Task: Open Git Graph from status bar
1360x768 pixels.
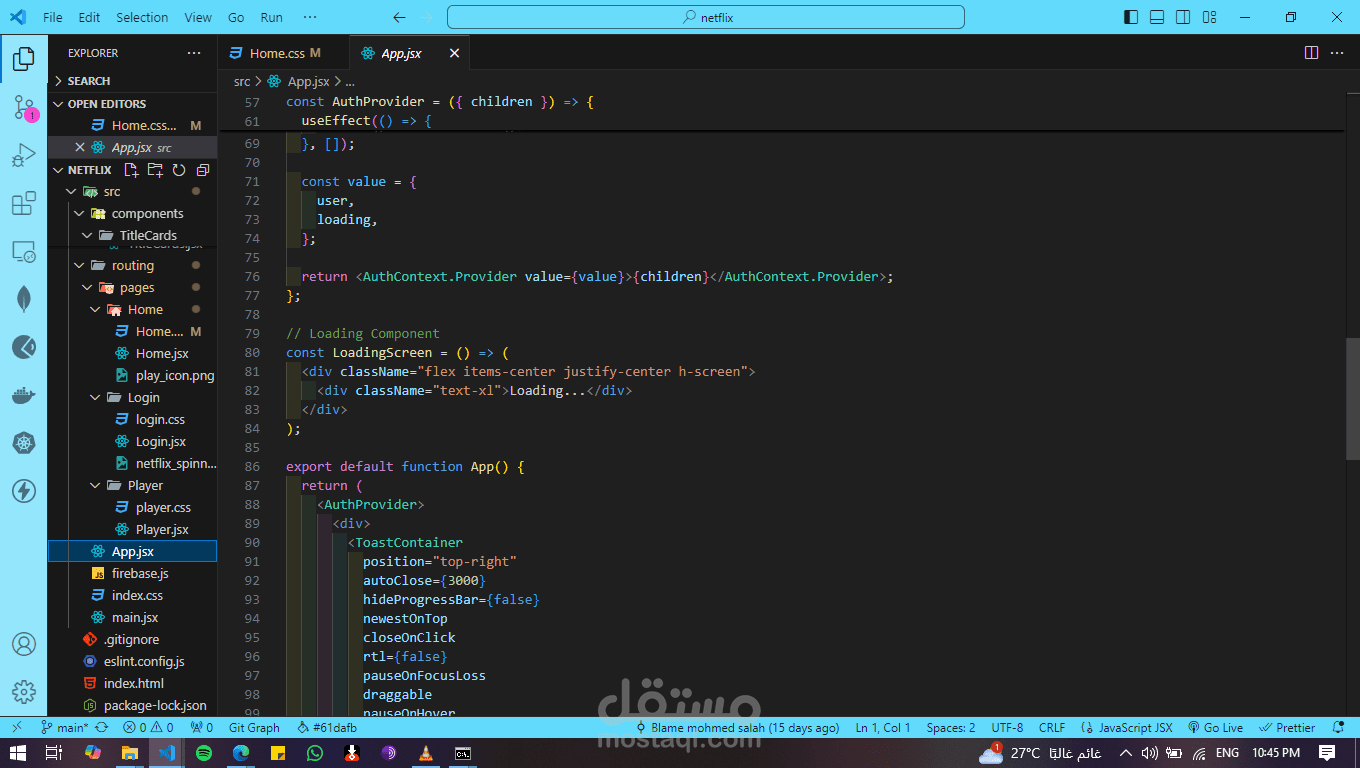Action: pos(254,728)
